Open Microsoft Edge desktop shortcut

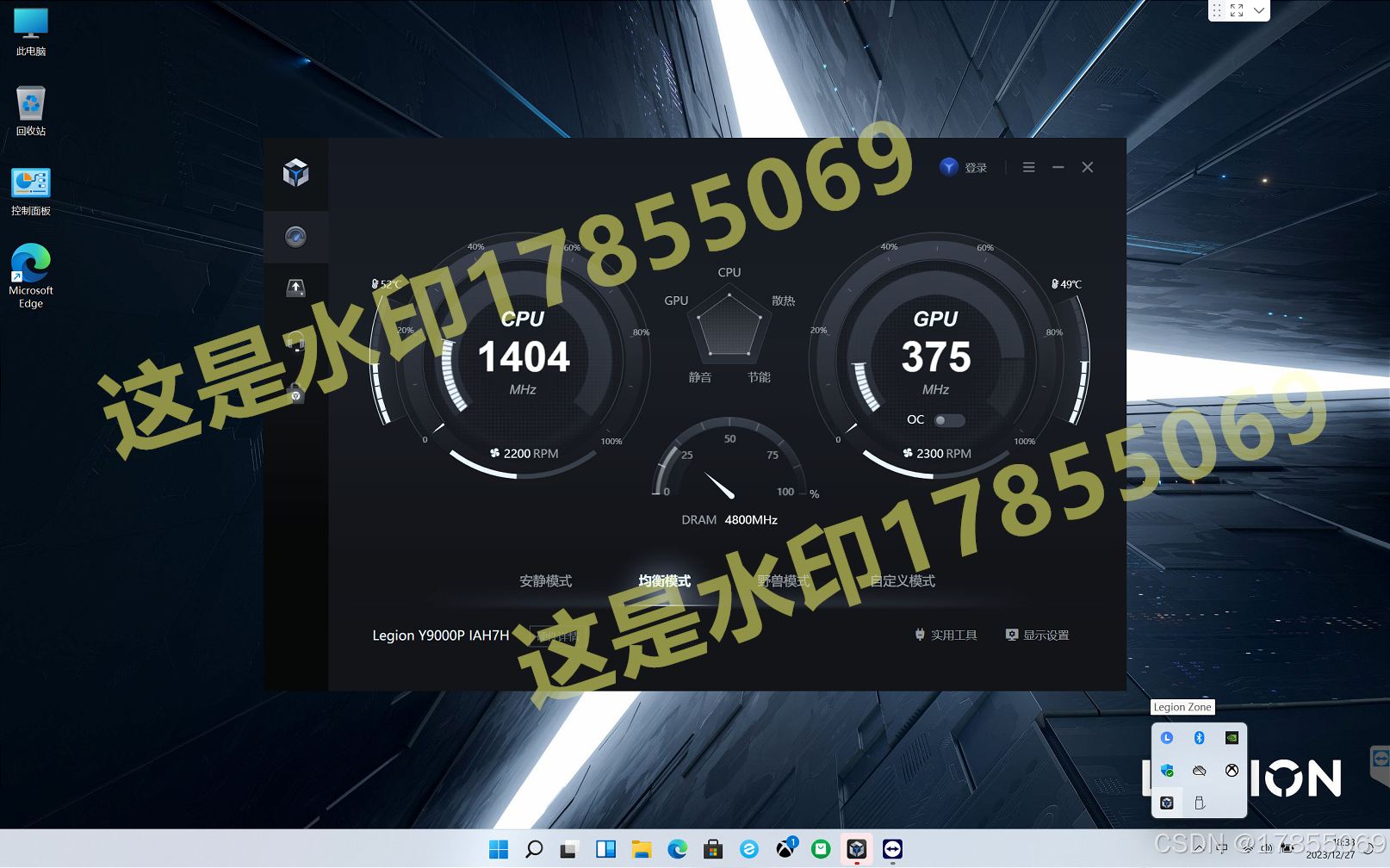coord(31,276)
